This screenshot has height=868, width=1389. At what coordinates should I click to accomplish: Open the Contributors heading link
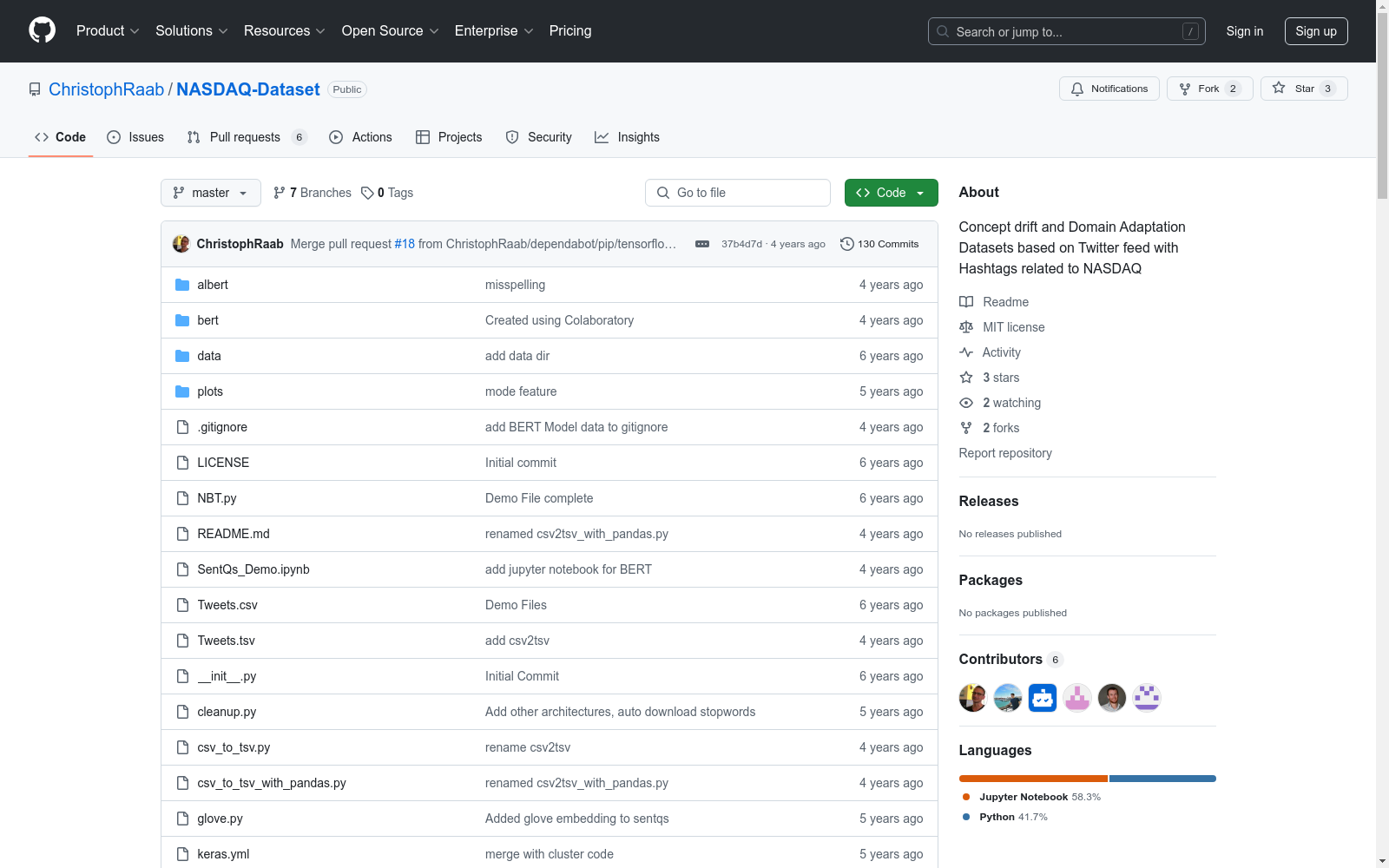click(1010, 659)
